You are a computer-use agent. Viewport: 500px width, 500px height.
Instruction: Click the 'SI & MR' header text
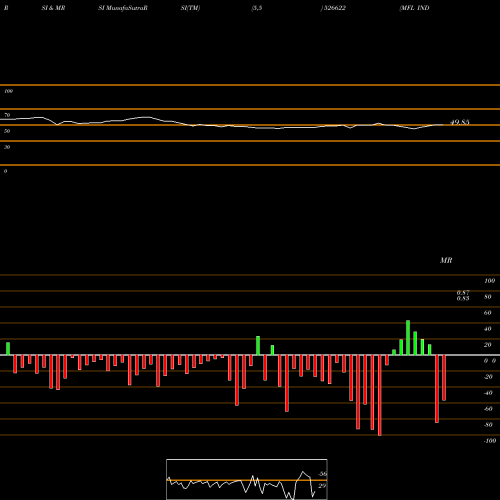click(53, 8)
